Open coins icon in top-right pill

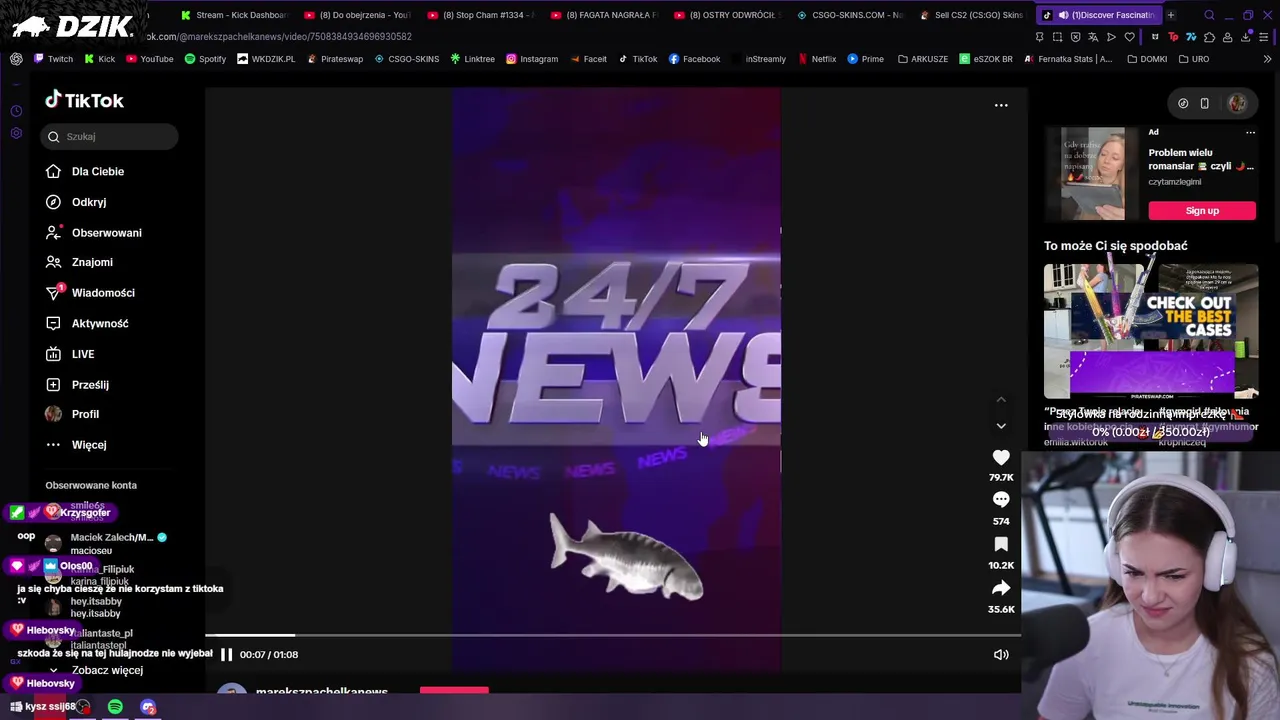tap(1183, 103)
